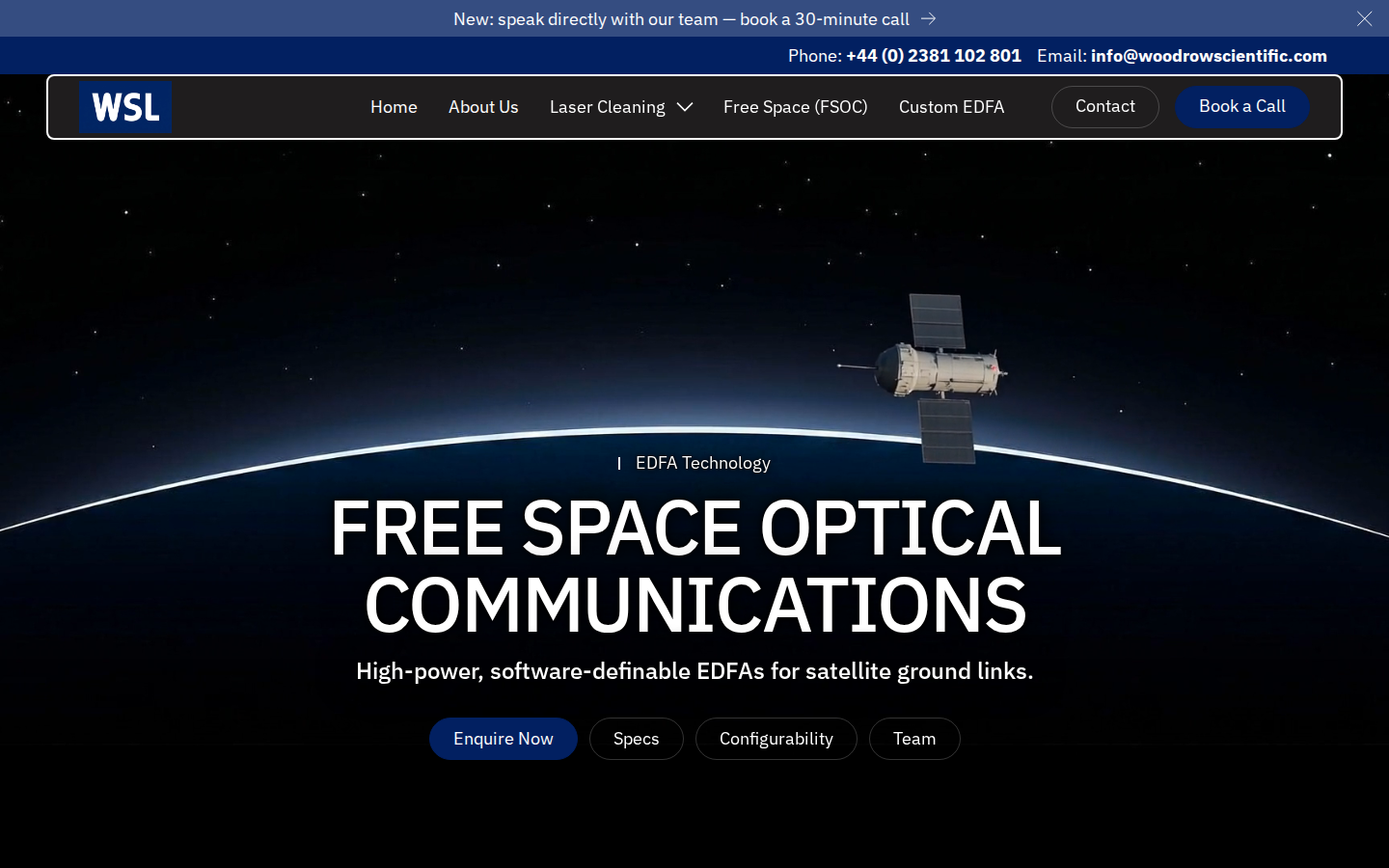The height and width of the screenshot is (868, 1389).
Task: Call the phone number +44 (0) 2381 102 801
Action: pyautogui.click(x=933, y=56)
